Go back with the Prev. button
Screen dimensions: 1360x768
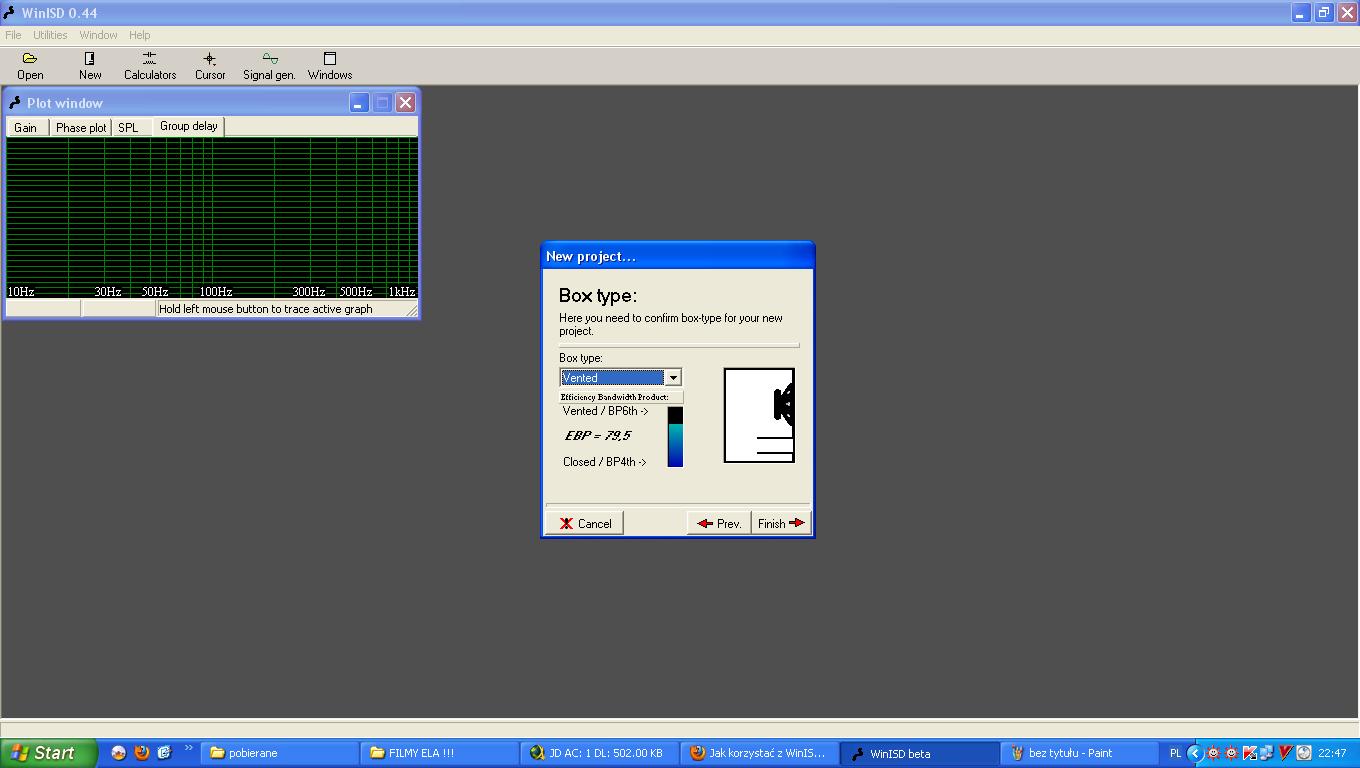pos(719,523)
